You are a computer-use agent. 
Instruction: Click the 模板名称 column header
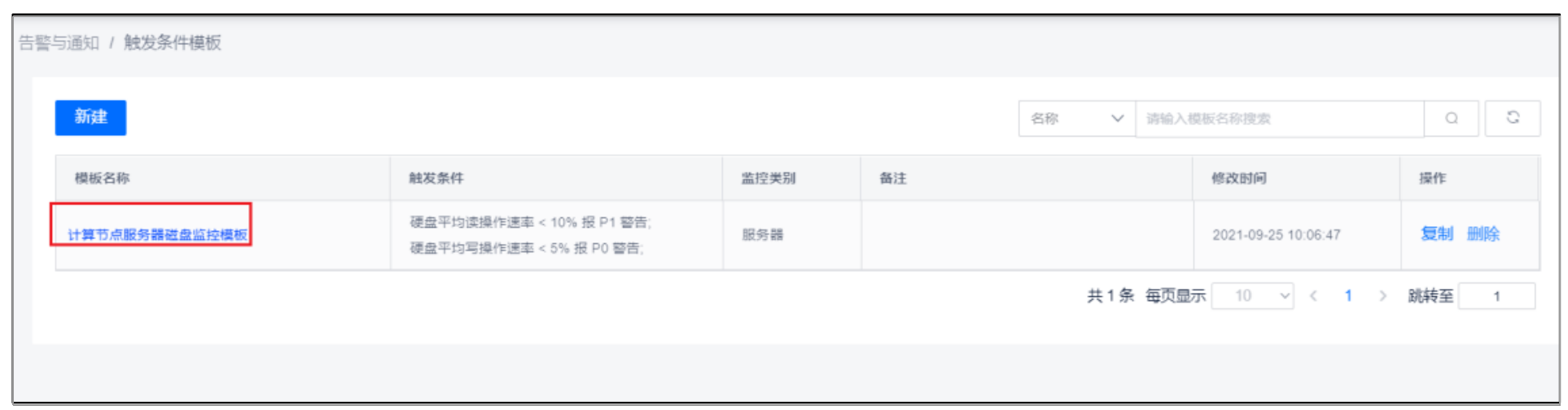(103, 178)
